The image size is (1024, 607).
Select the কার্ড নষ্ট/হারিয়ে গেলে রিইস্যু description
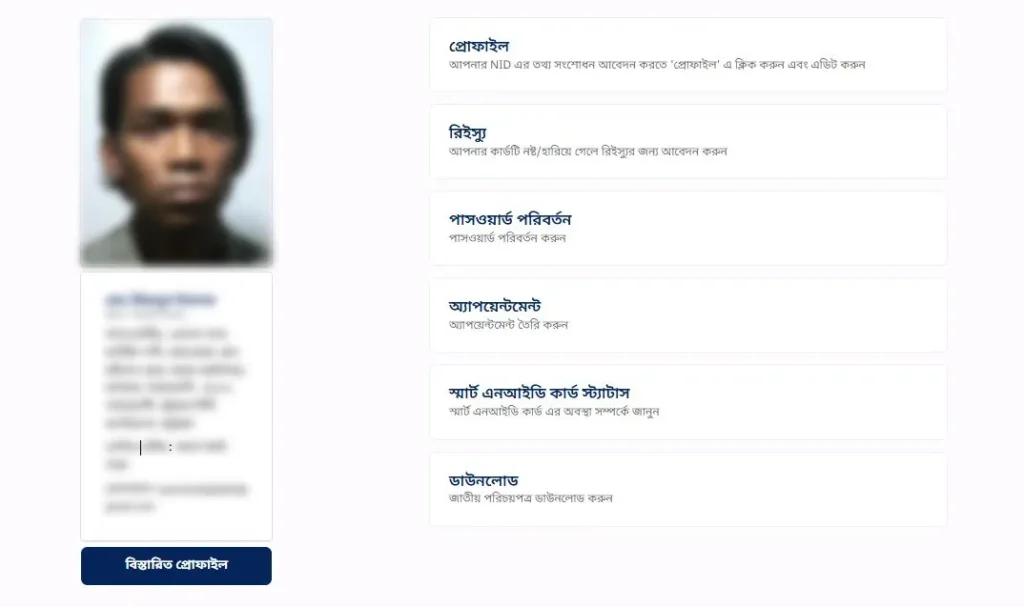(588, 152)
